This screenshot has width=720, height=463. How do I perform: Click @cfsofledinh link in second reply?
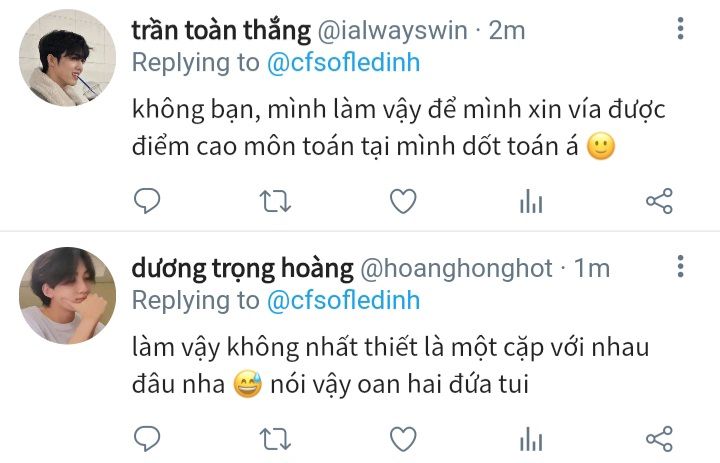tap(343, 301)
